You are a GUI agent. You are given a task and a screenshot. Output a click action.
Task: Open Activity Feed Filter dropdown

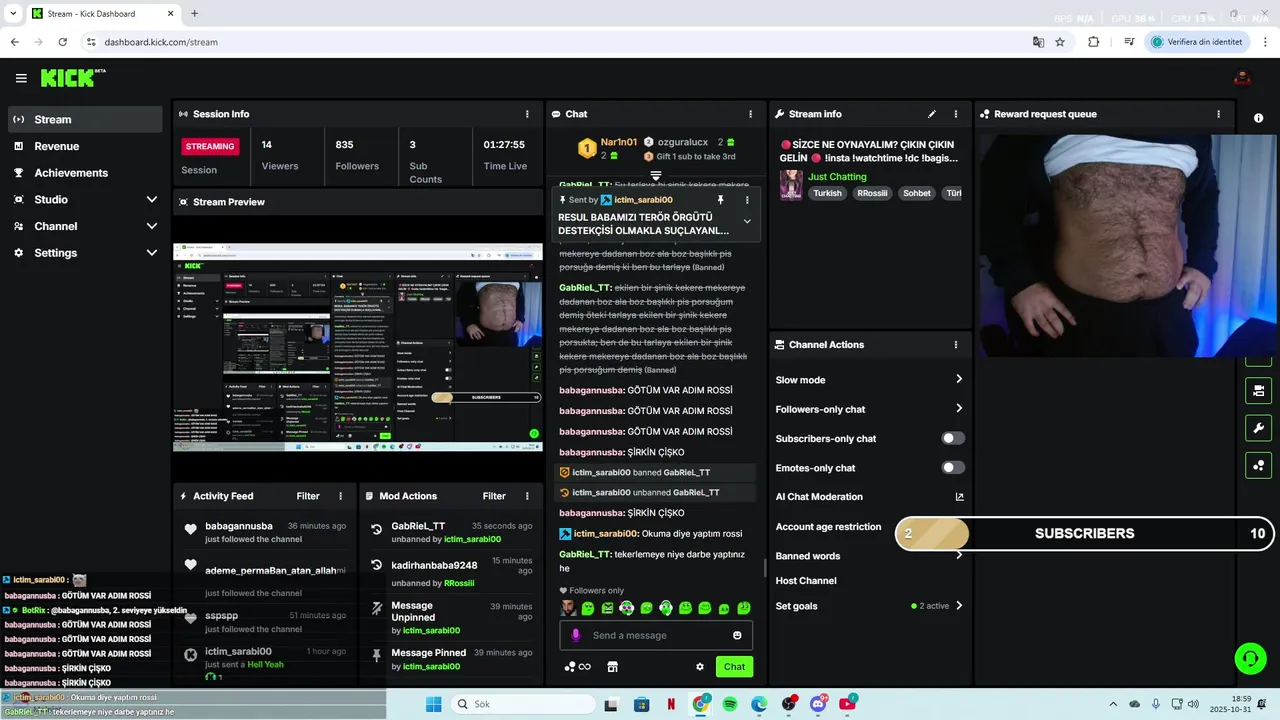(308, 496)
